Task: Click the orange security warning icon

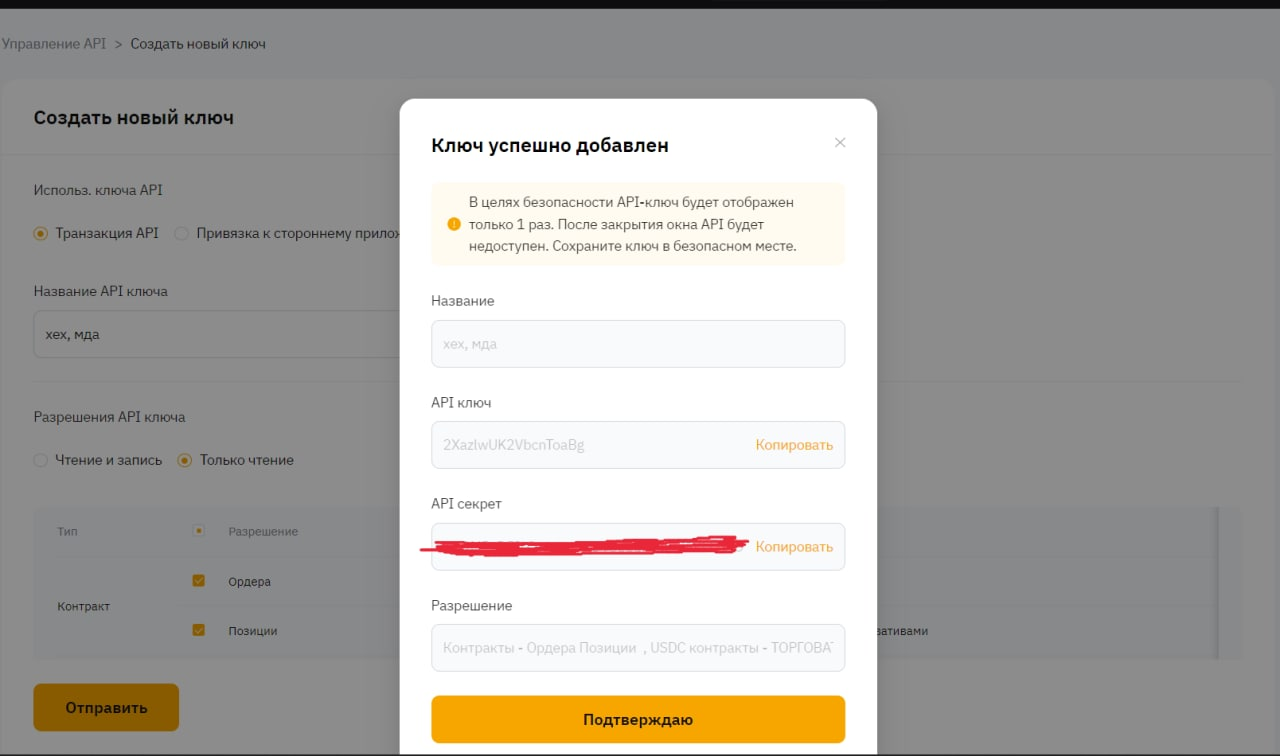Action: [x=454, y=224]
